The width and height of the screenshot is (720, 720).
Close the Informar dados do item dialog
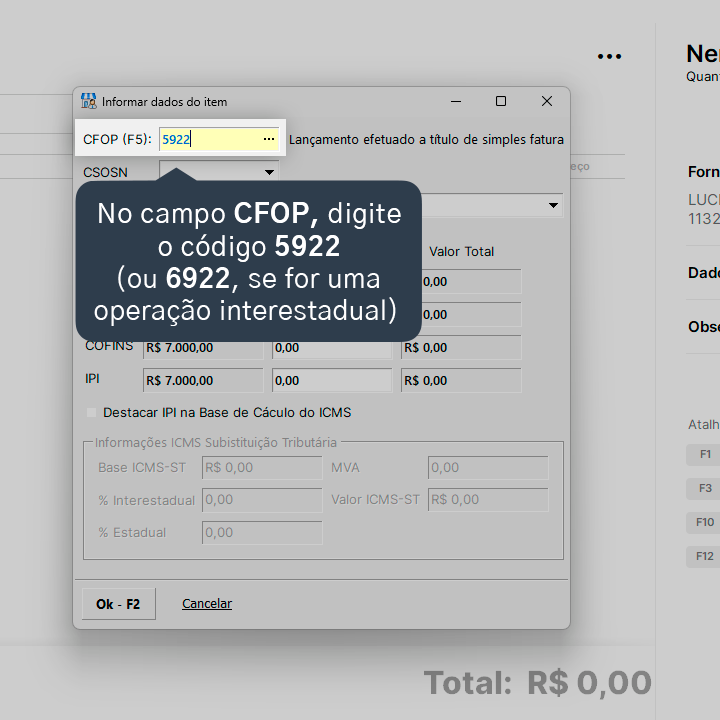tap(546, 101)
